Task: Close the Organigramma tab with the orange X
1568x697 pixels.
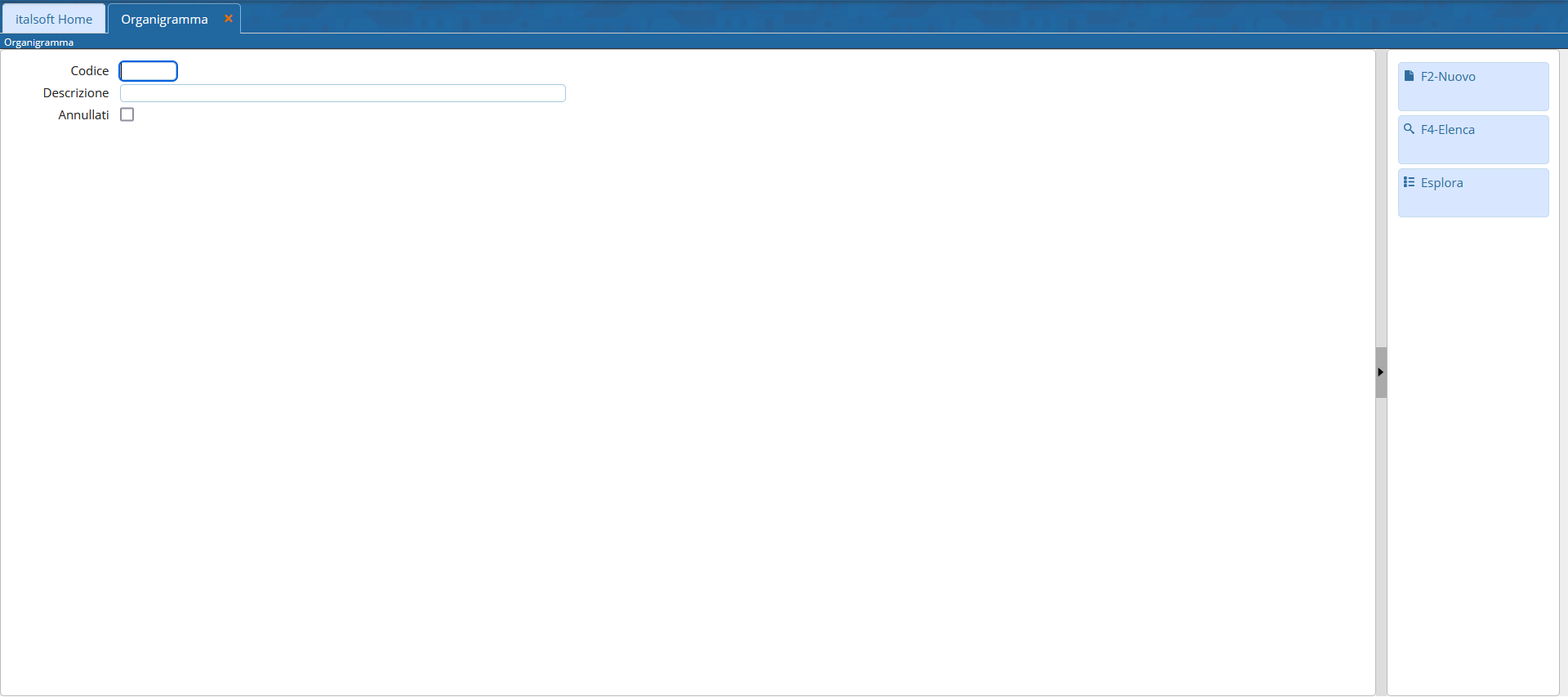Action: pyautogui.click(x=229, y=19)
